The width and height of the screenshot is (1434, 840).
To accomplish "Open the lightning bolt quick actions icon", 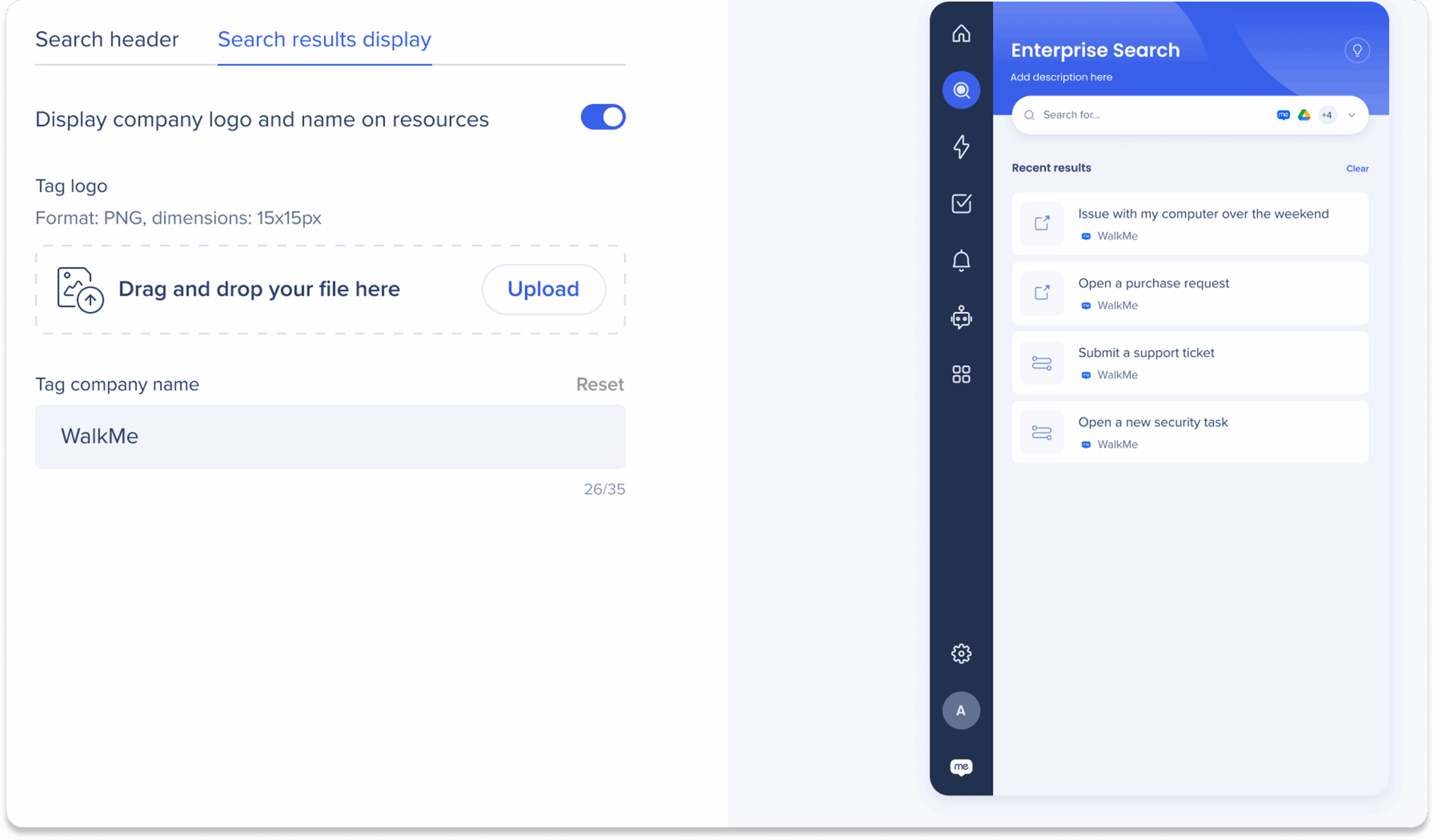I will click(x=961, y=147).
